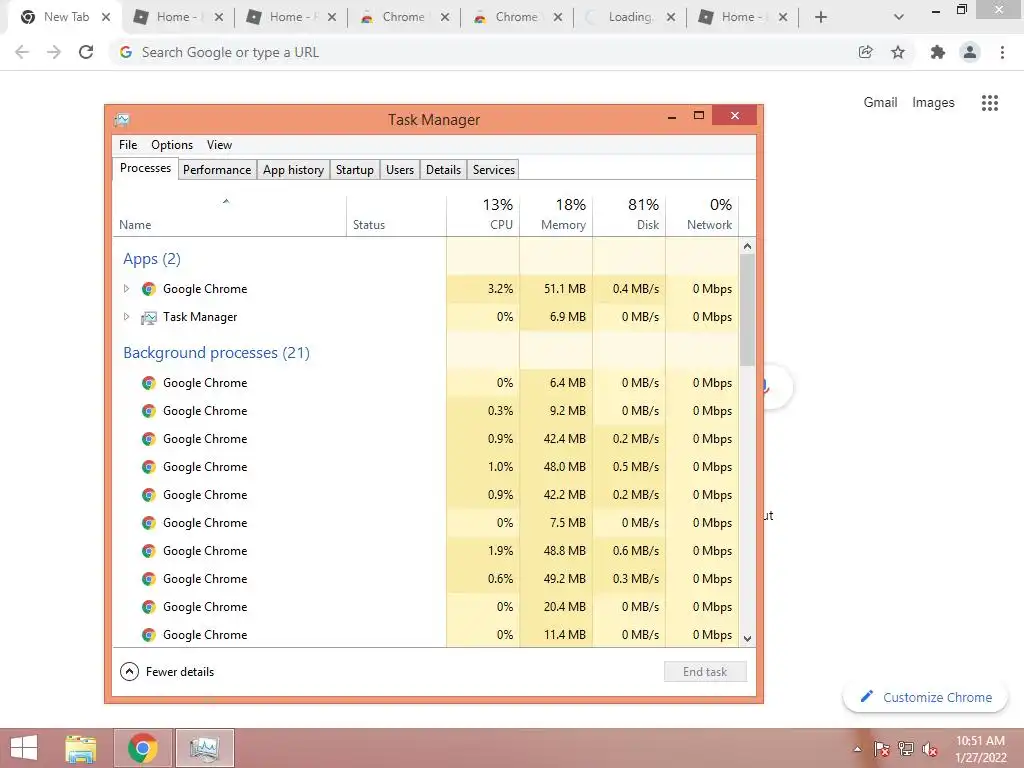The height and width of the screenshot is (768, 1024).
Task: Switch to the Performance tab
Action: tap(217, 170)
